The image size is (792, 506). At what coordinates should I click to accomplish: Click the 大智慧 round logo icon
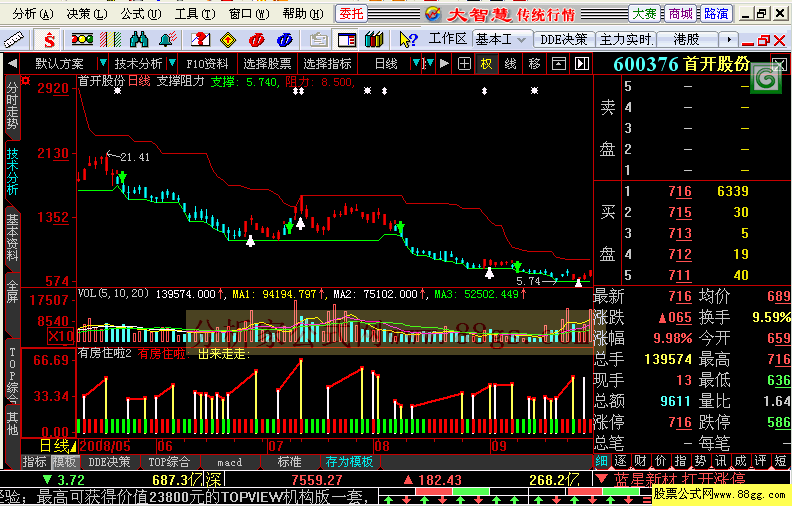(433, 14)
